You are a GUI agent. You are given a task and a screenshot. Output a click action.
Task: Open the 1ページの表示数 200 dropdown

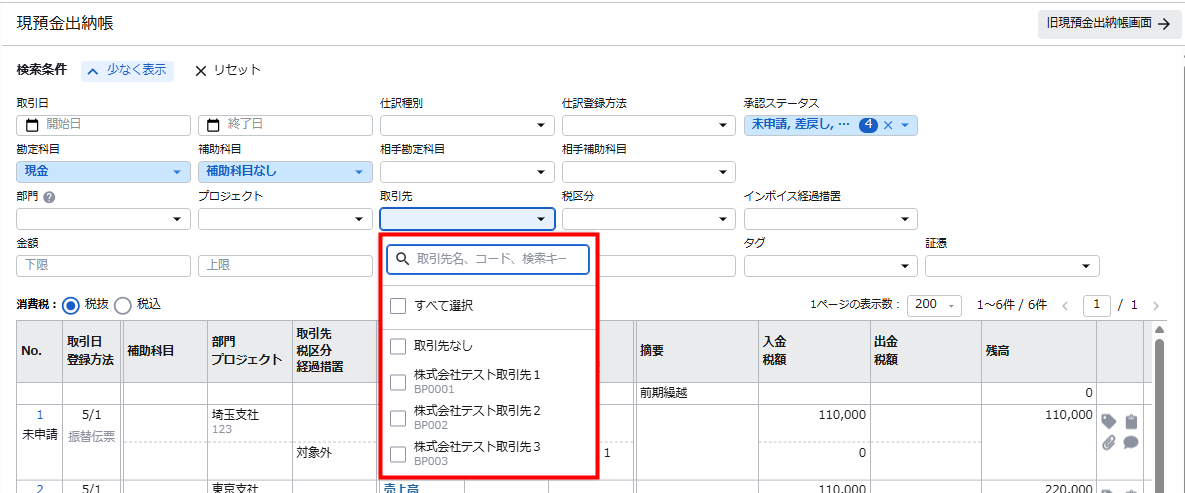click(934, 305)
